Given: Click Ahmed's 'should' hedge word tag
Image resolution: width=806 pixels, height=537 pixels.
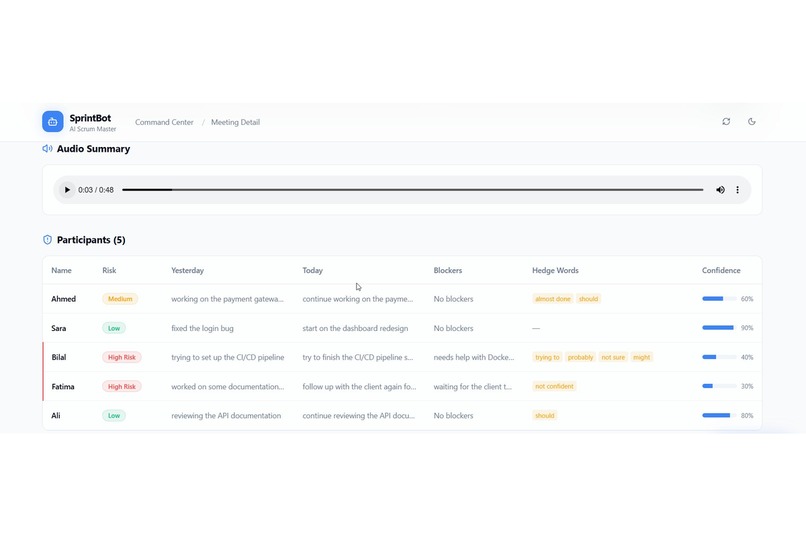Looking at the screenshot, I should [588, 299].
